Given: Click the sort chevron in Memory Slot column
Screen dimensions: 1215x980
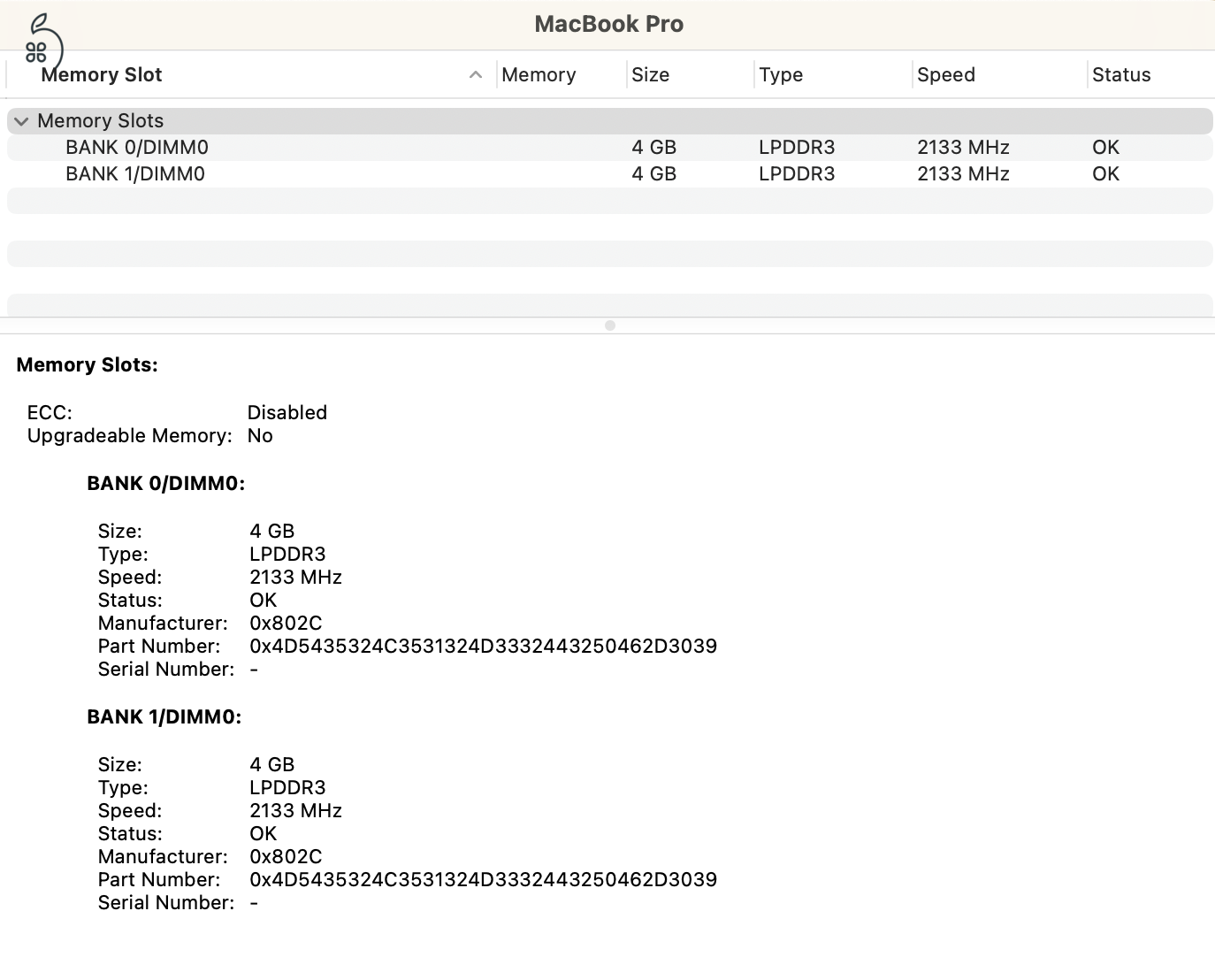Looking at the screenshot, I should click(476, 74).
